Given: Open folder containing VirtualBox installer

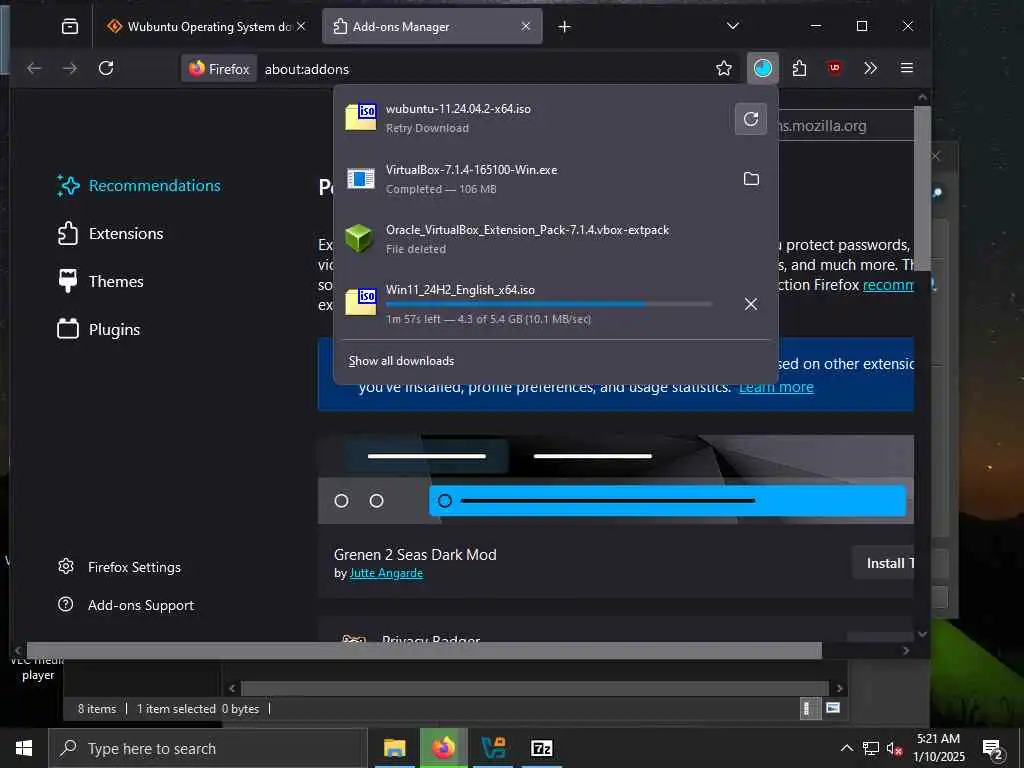Looking at the screenshot, I should tap(751, 179).
